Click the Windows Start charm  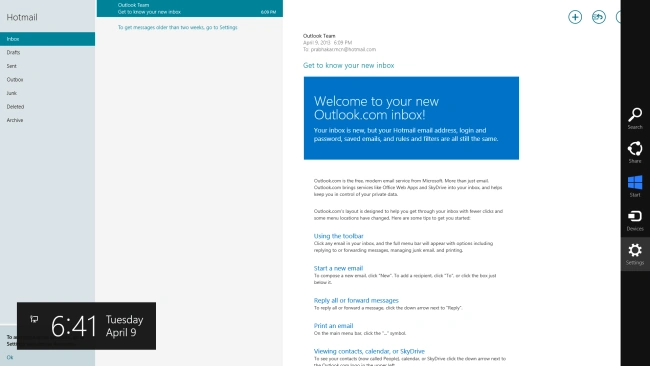pos(635,186)
